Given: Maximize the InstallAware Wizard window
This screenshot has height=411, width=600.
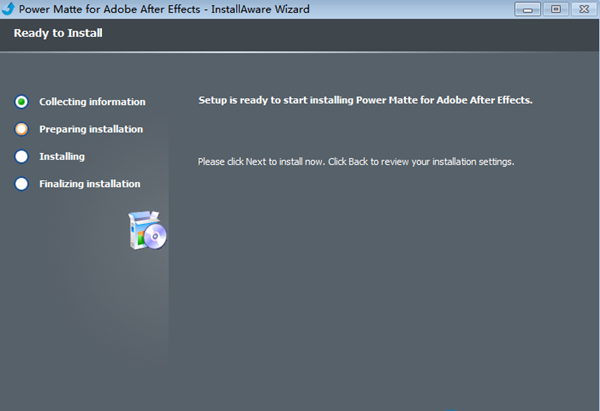Looking at the screenshot, I should coord(556,9).
